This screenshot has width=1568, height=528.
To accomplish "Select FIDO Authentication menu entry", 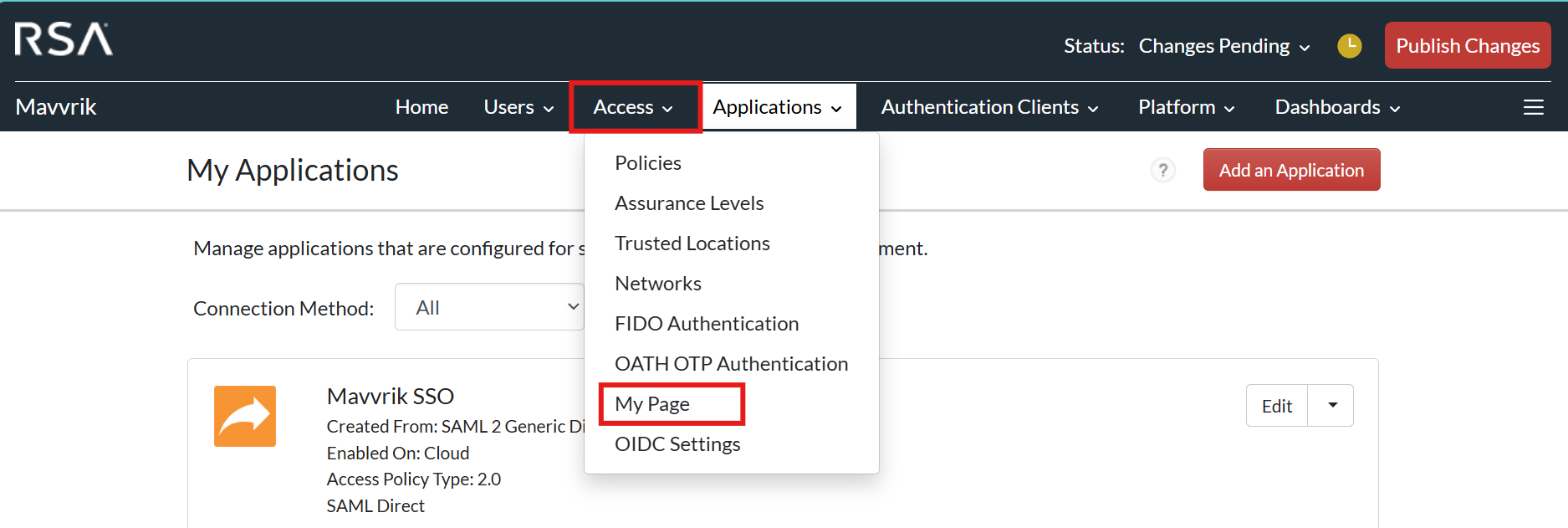I will [707, 324].
